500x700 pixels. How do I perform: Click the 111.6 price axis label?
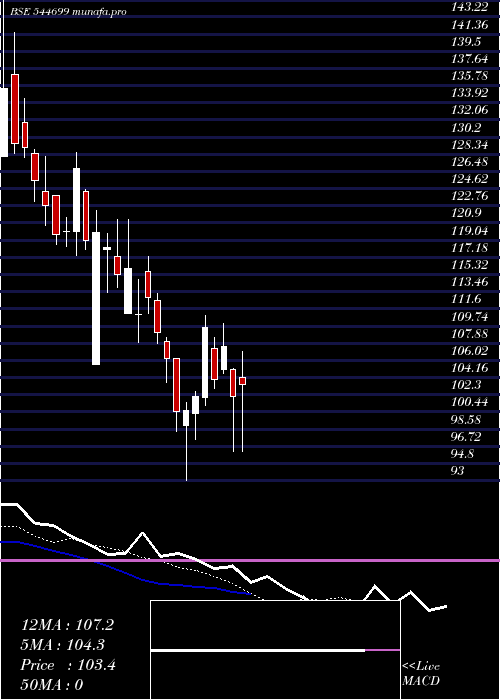pos(466,300)
